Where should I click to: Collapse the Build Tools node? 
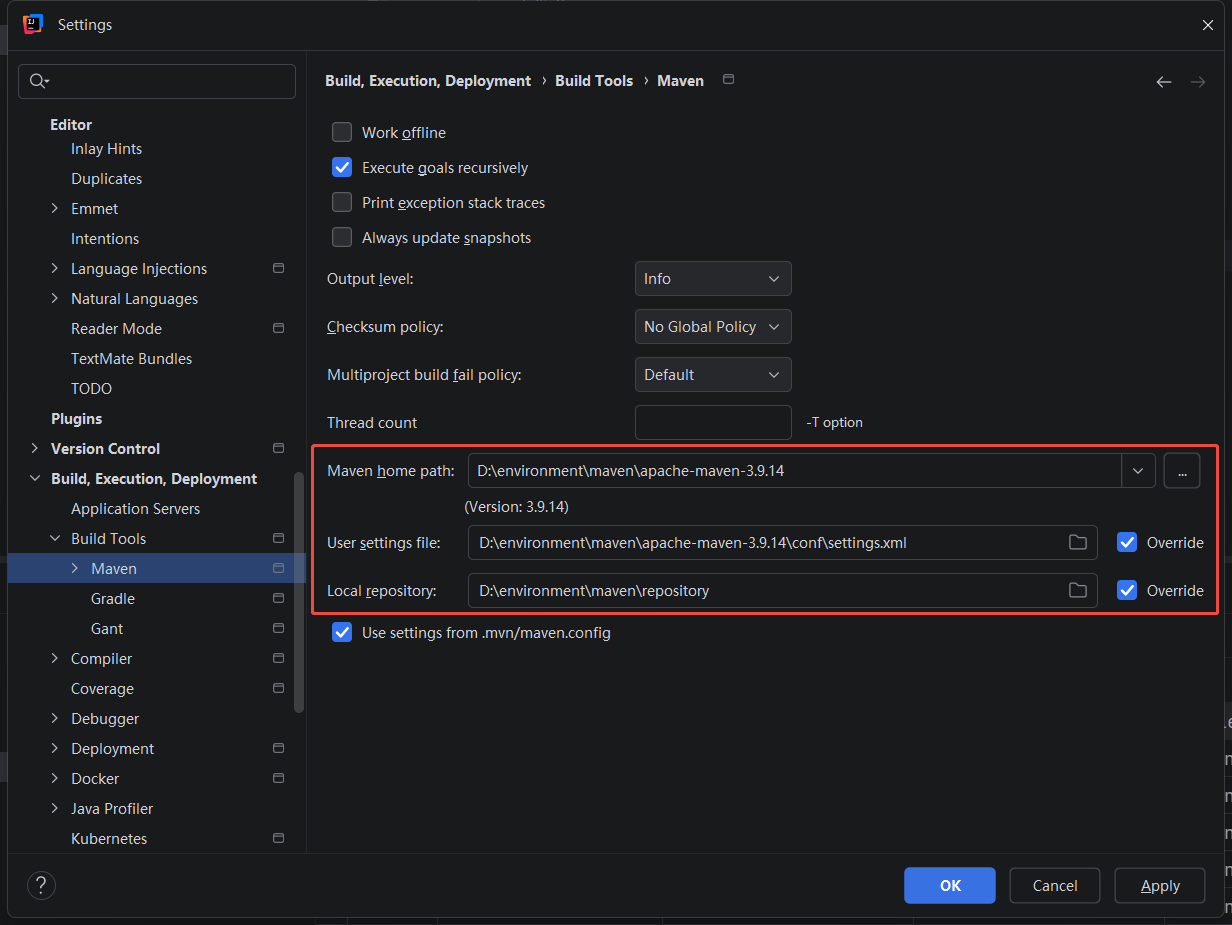tap(55, 538)
